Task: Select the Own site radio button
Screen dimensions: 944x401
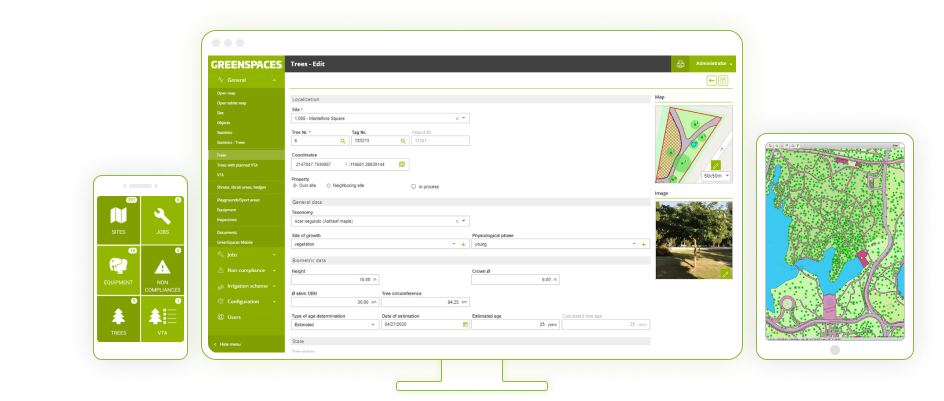Action: tap(293, 186)
